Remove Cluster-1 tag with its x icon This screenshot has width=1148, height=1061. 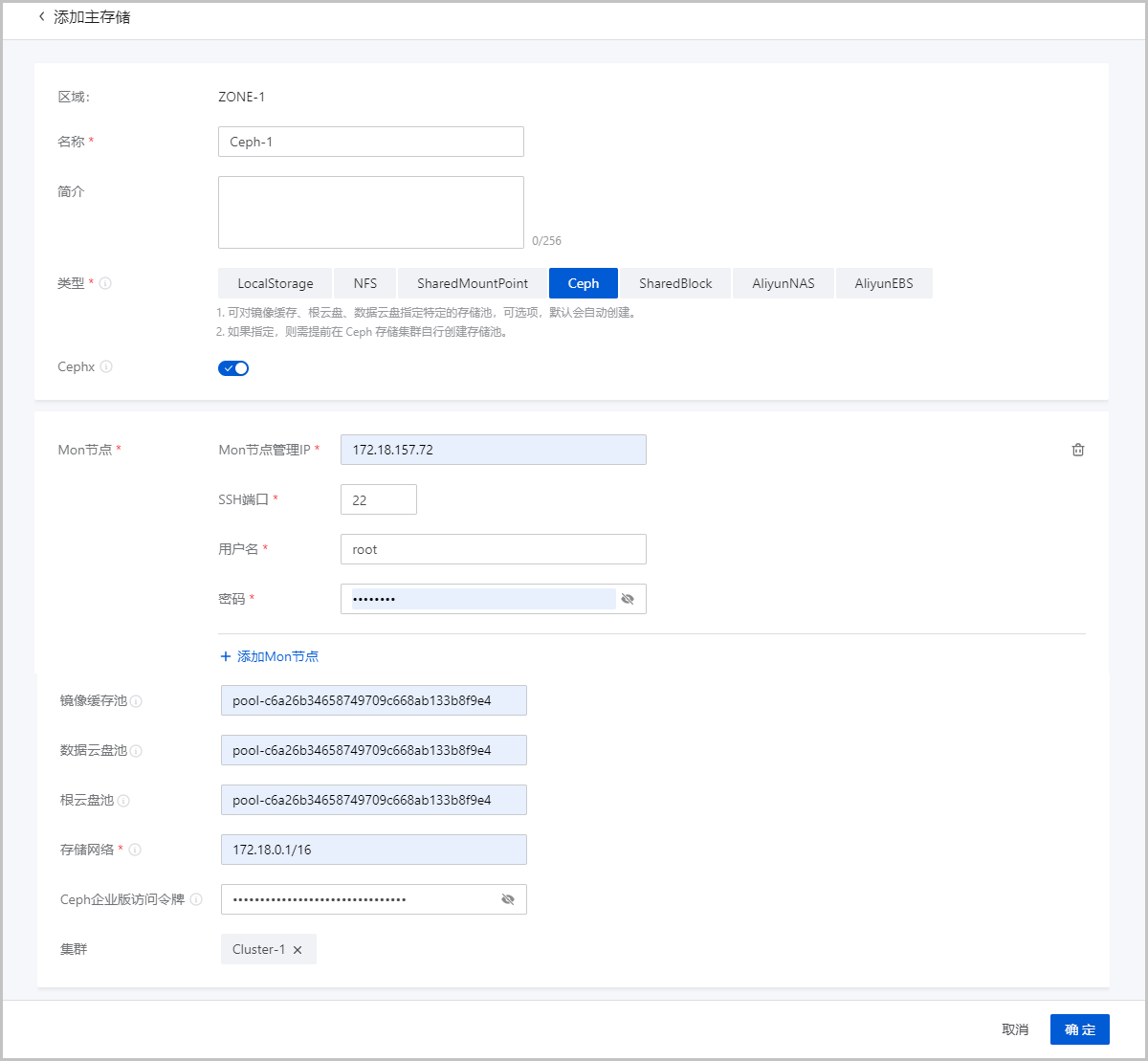click(298, 950)
